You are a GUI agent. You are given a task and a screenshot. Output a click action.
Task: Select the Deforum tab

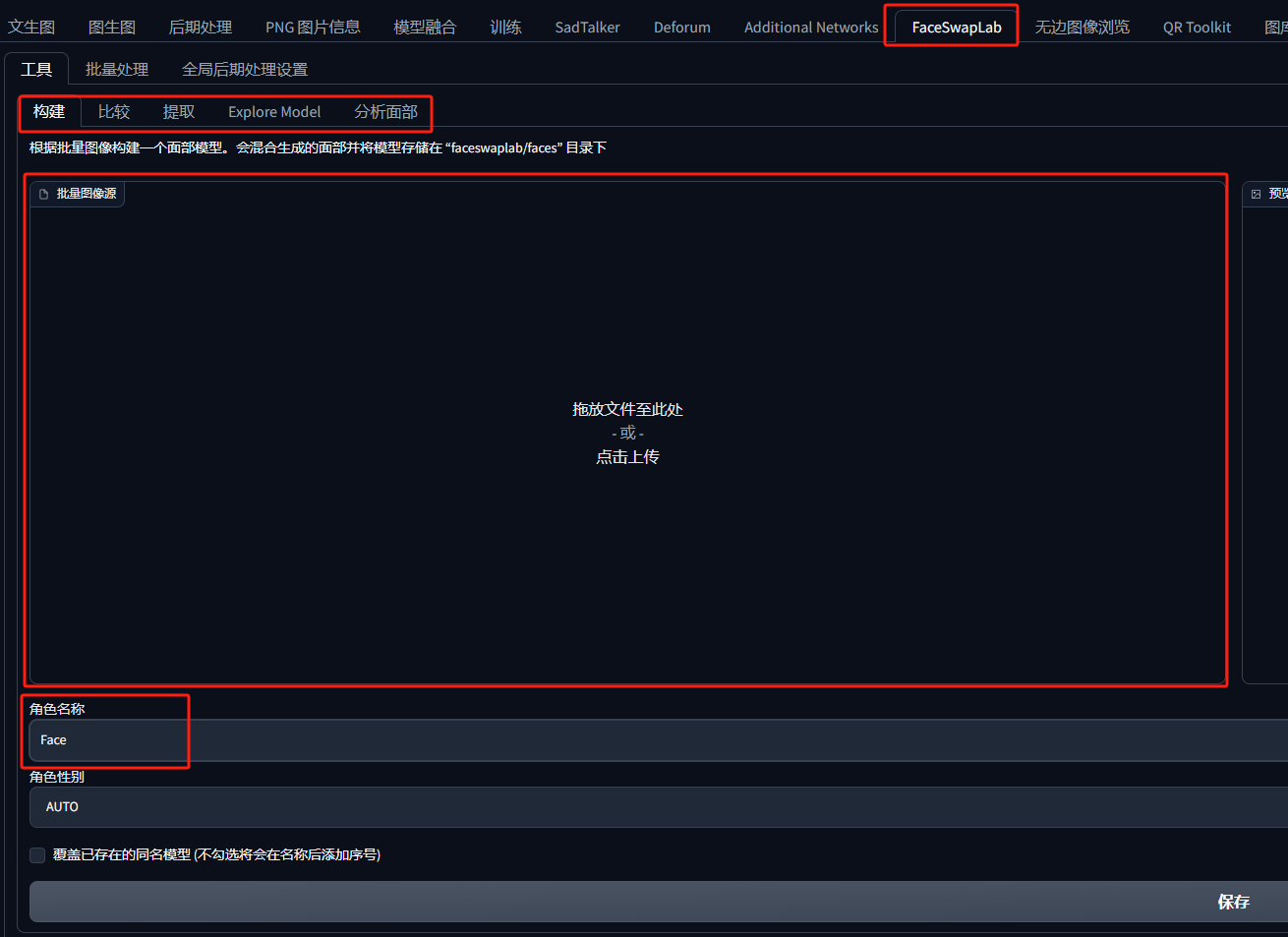pyautogui.click(x=681, y=27)
